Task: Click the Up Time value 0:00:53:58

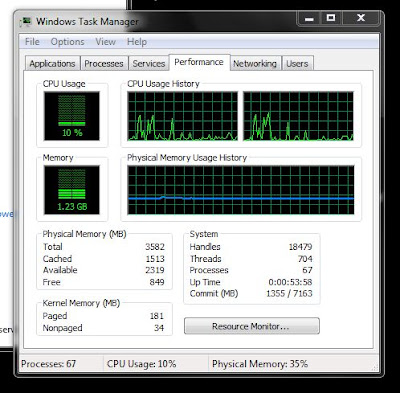Action: (290, 282)
